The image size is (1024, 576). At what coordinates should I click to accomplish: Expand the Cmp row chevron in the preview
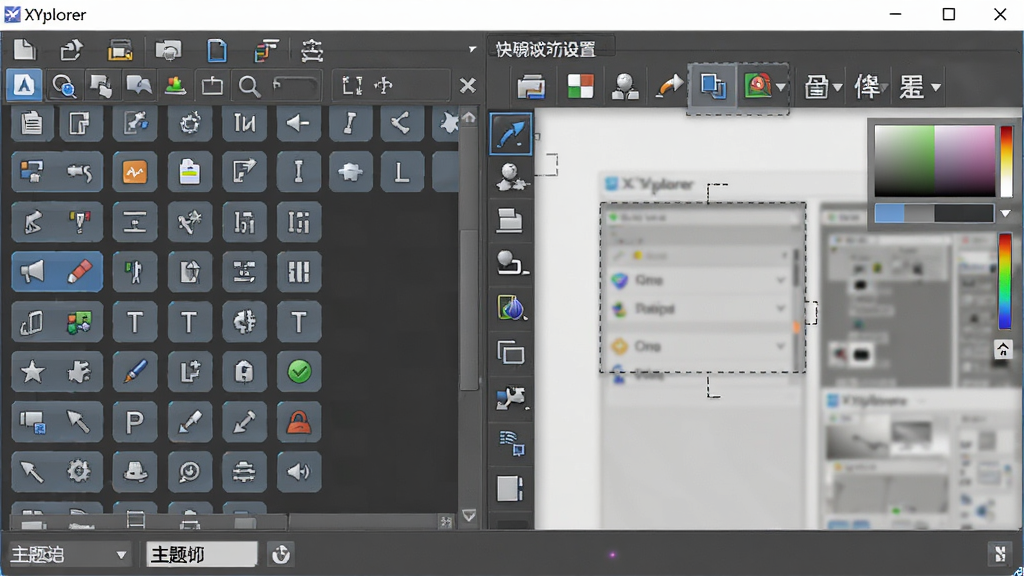780,346
